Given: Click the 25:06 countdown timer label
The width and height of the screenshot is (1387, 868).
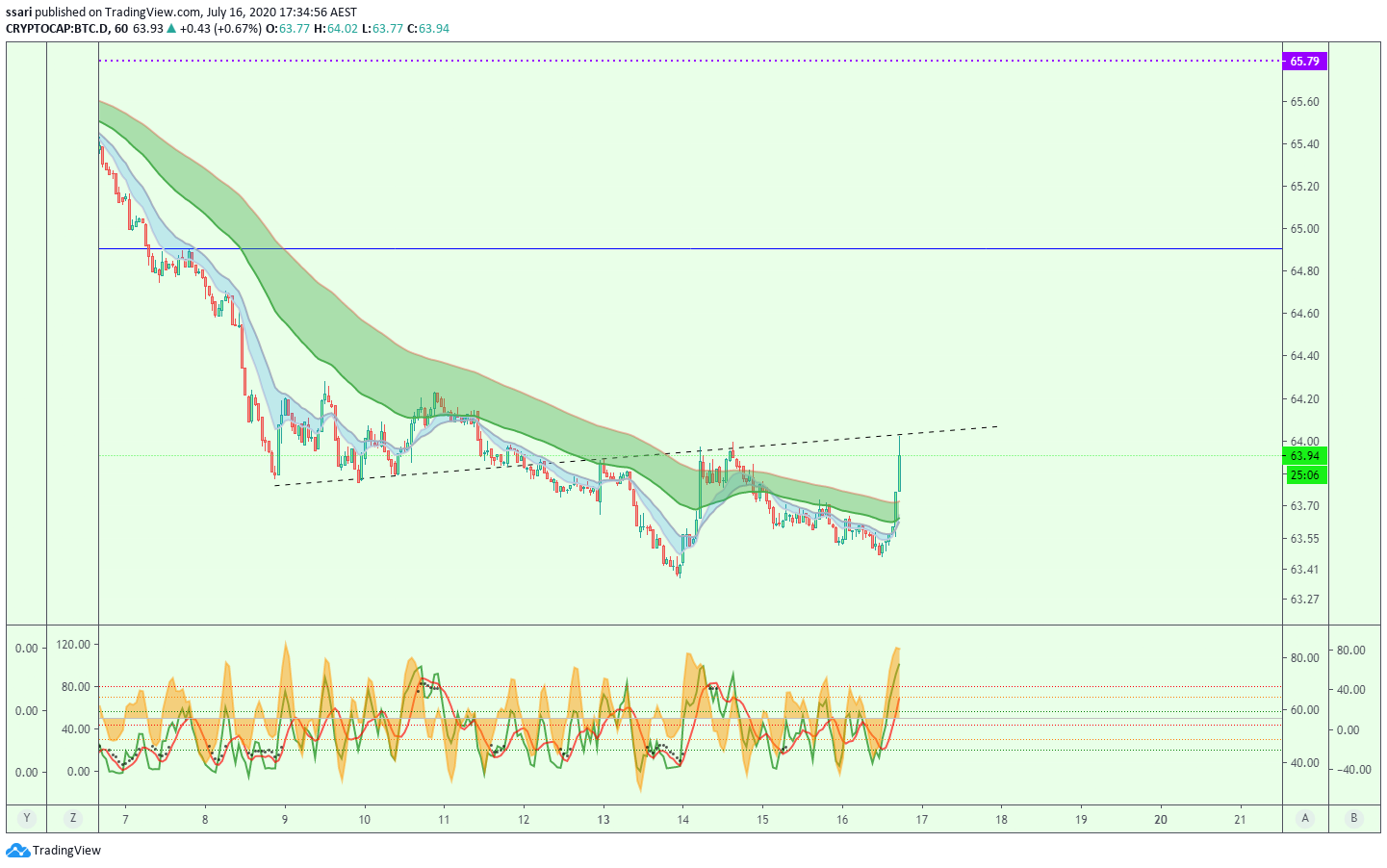Looking at the screenshot, I should coord(1304,475).
